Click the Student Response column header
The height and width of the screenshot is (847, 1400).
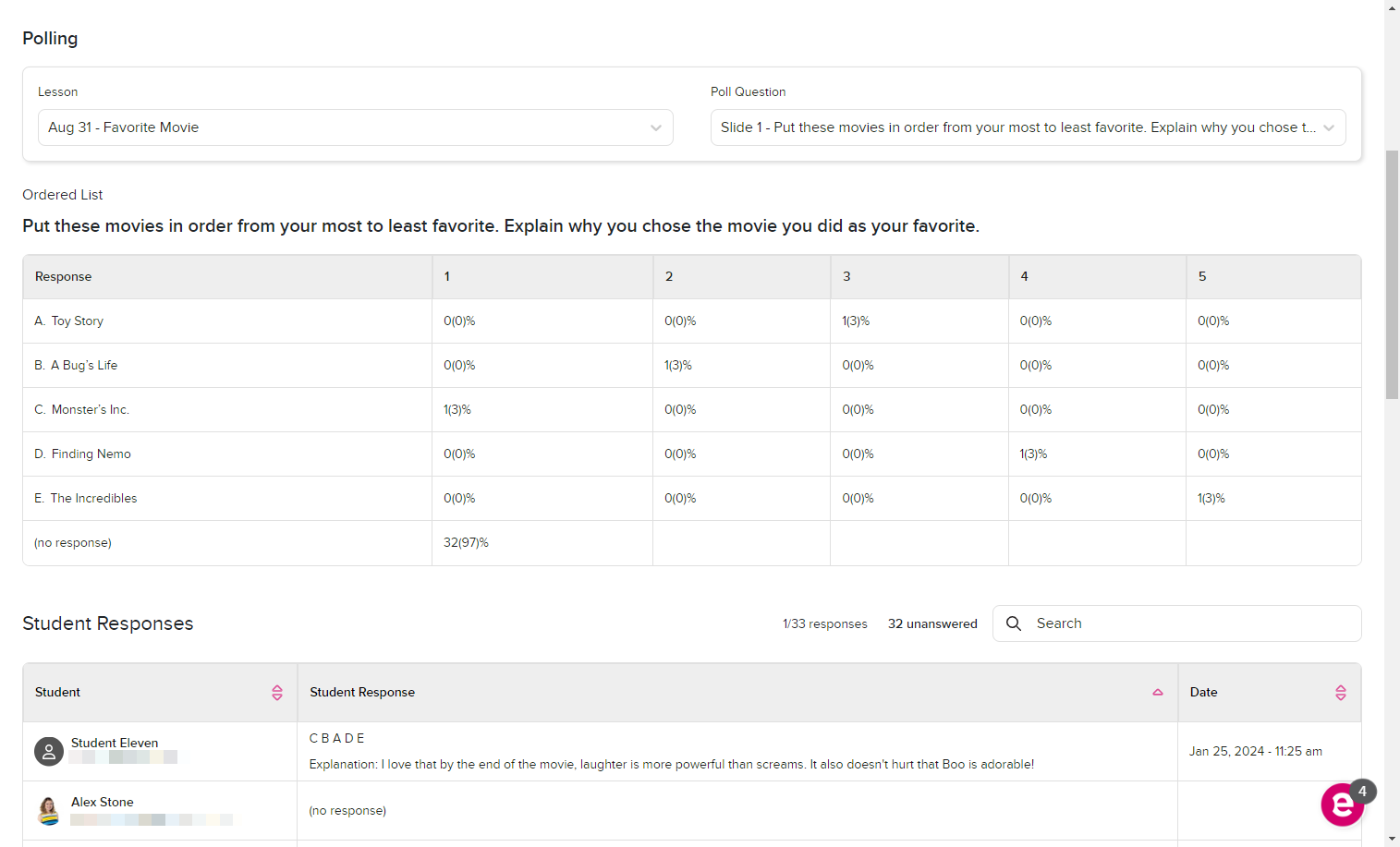(x=737, y=693)
